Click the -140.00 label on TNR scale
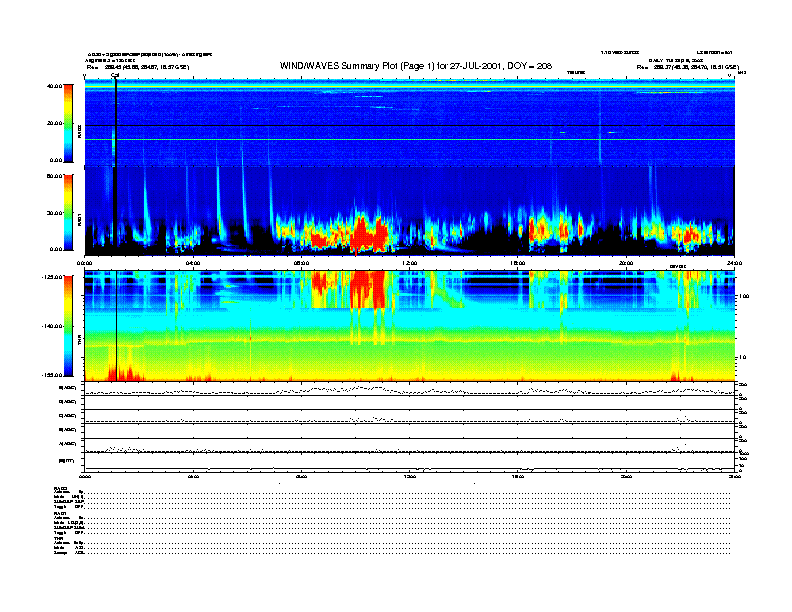The width and height of the screenshot is (792, 612). pyautogui.click(x=52, y=326)
